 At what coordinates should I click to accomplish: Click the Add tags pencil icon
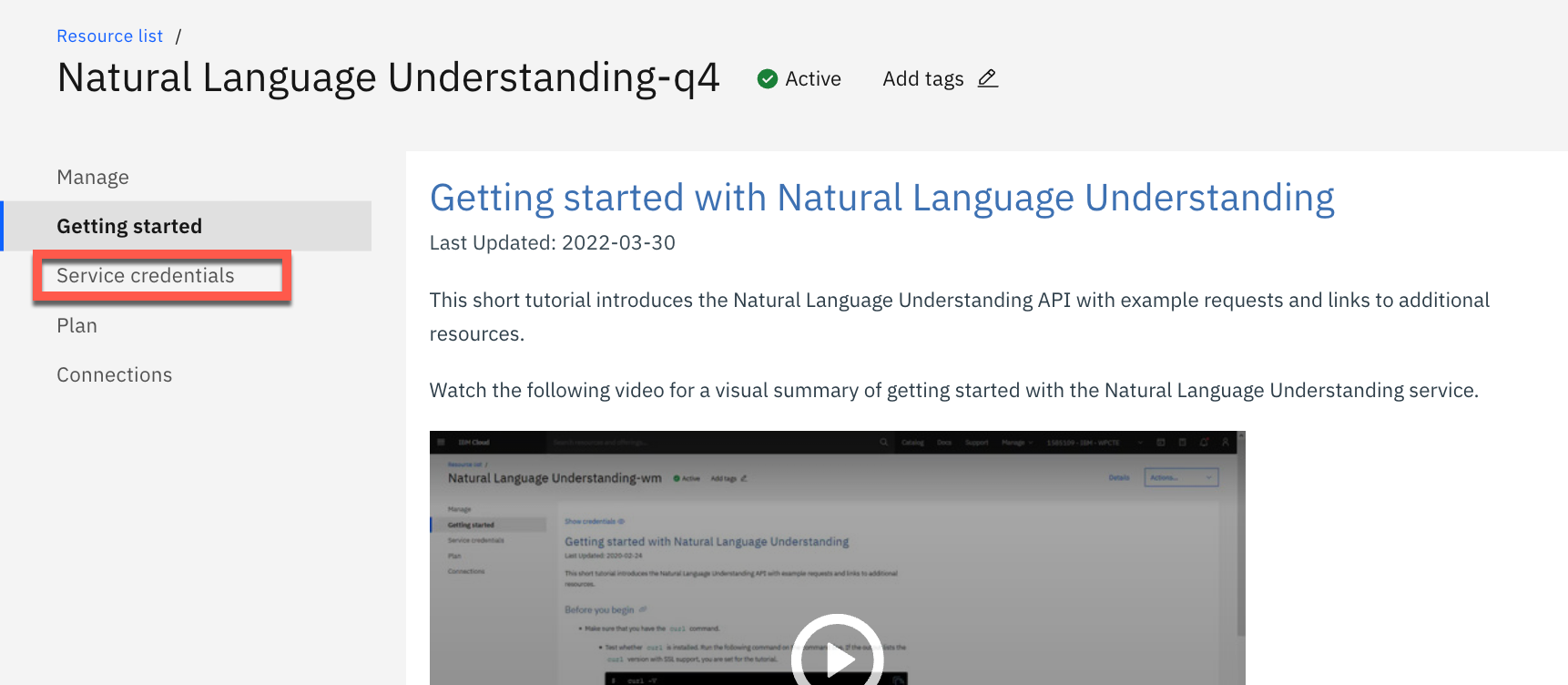988,79
